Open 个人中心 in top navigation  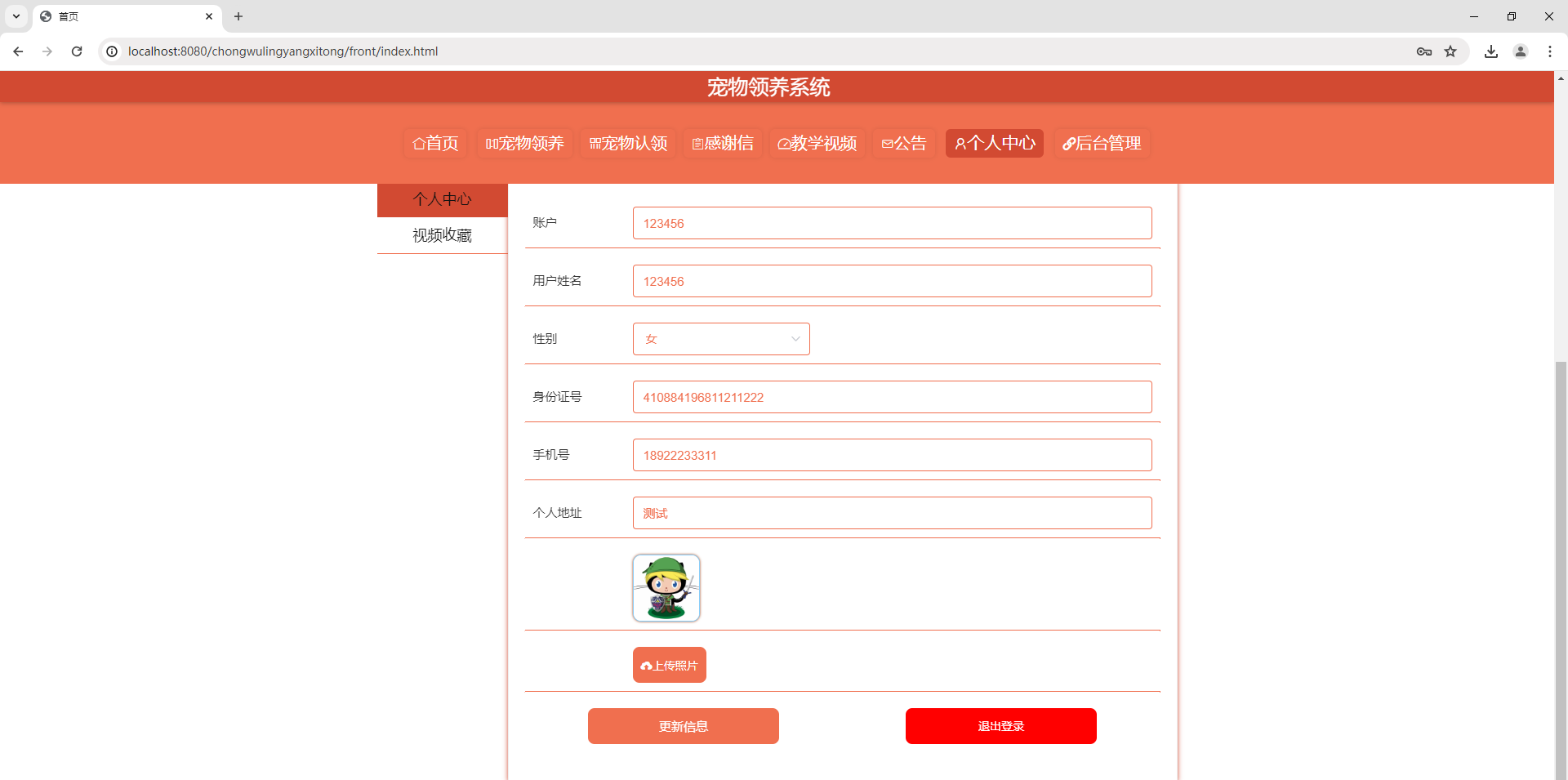[x=995, y=144]
